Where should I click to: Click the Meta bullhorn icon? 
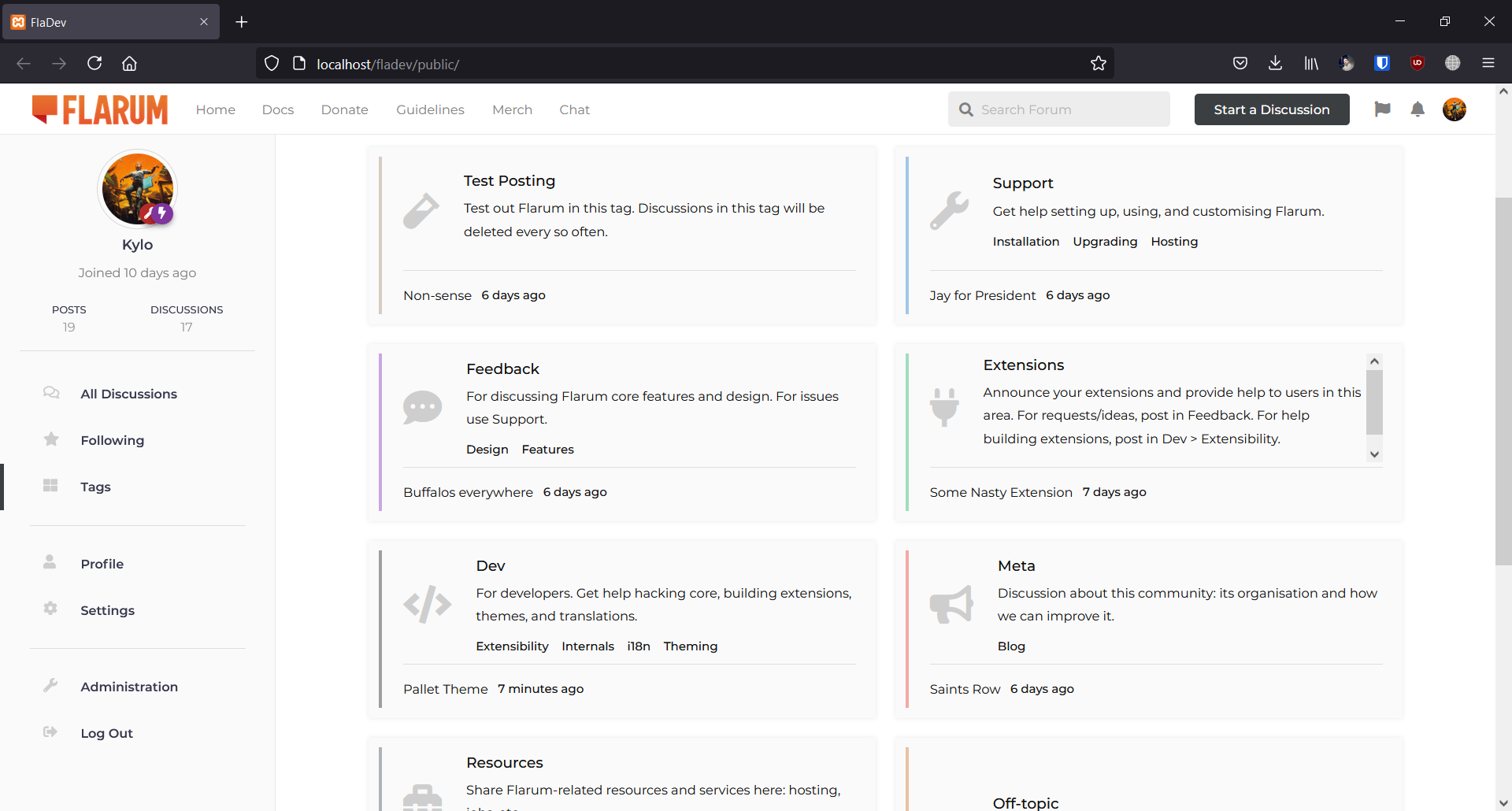[951, 604]
